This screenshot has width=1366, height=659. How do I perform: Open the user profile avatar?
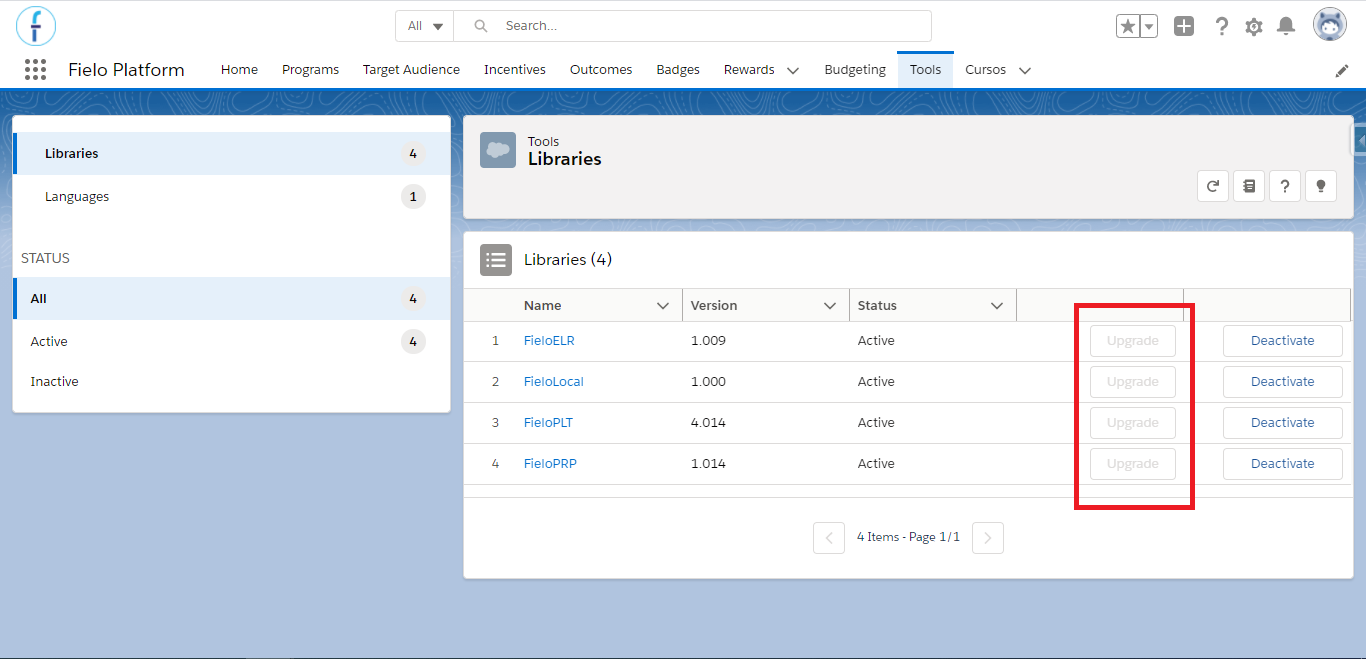tap(1330, 26)
